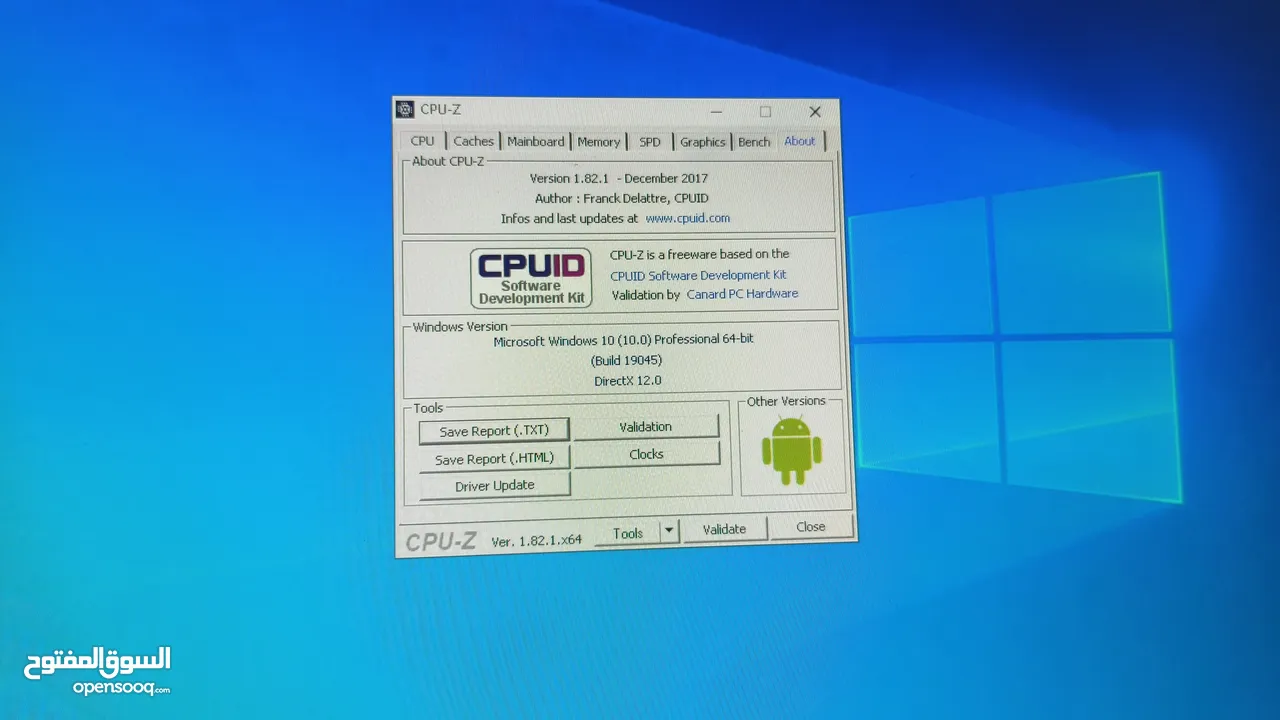Screen dimensions: 1280x720
Task: Click the Save Report (.TXT) button
Action: point(494,430)
